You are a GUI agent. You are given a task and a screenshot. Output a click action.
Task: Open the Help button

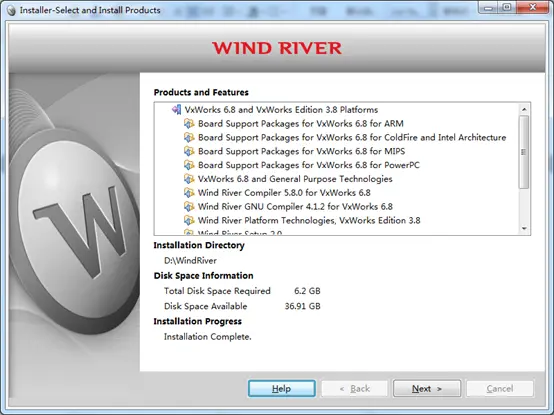click(282, 389)
